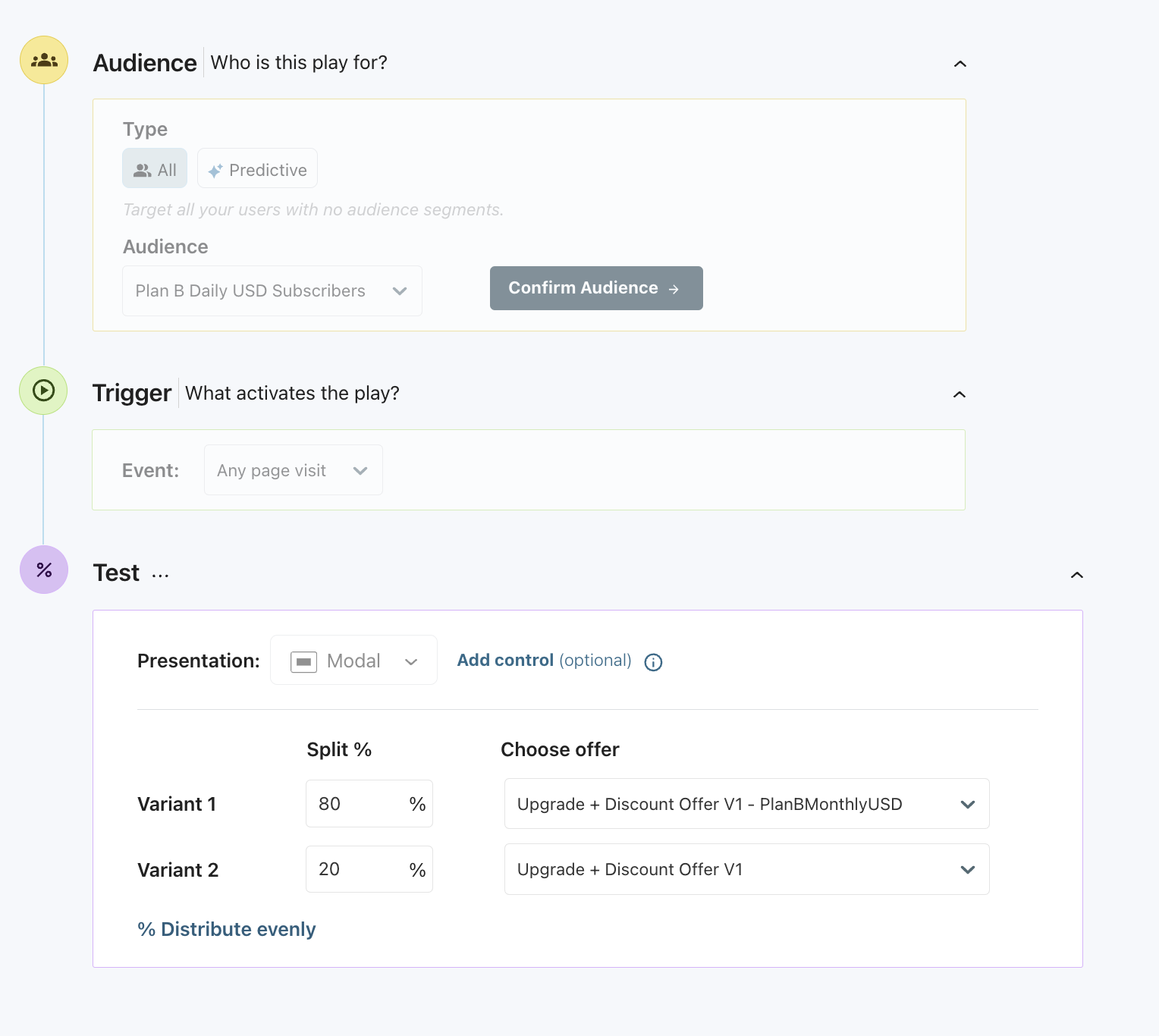The image size is (1159, 1036).
Task: Click the Variant 2 split percent field
Action: pos(369,869)
